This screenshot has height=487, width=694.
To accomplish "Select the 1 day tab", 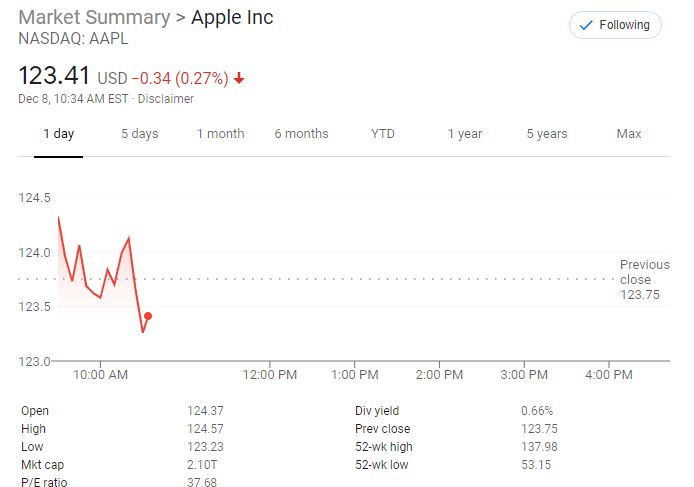I will pos(58,134).
